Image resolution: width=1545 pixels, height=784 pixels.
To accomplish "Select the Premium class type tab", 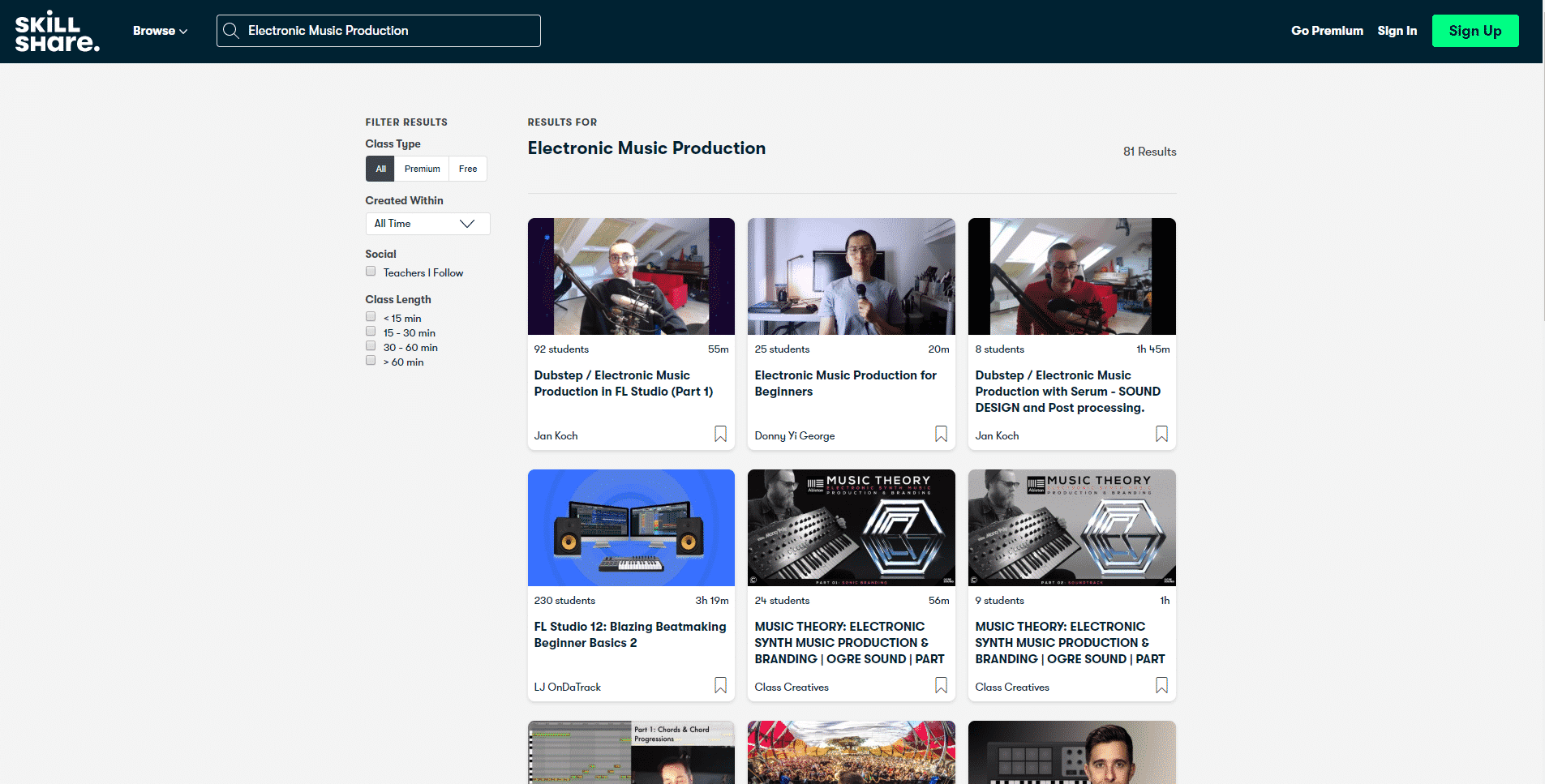I will [422, 169].
